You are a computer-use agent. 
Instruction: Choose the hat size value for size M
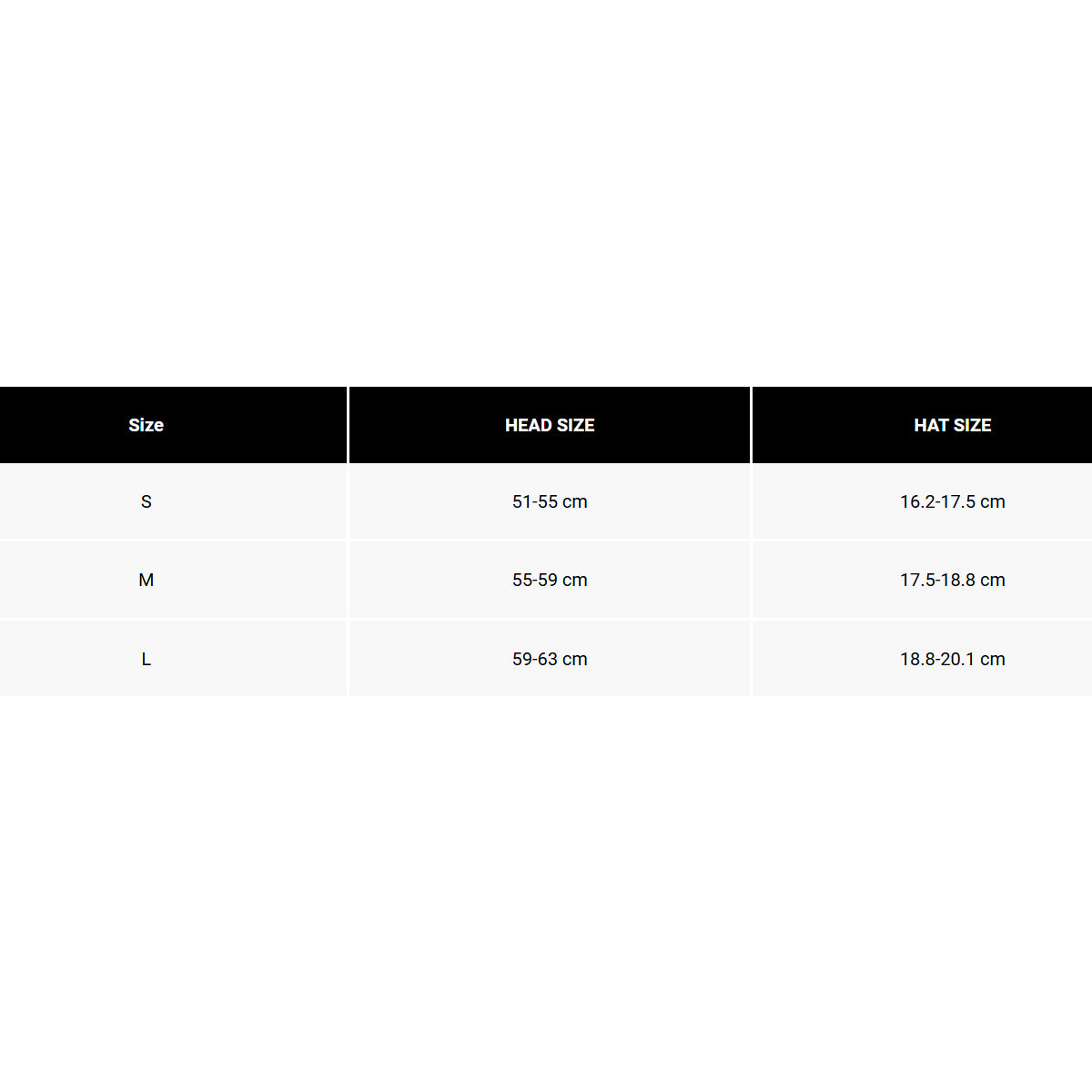click(x=952, y=580)
